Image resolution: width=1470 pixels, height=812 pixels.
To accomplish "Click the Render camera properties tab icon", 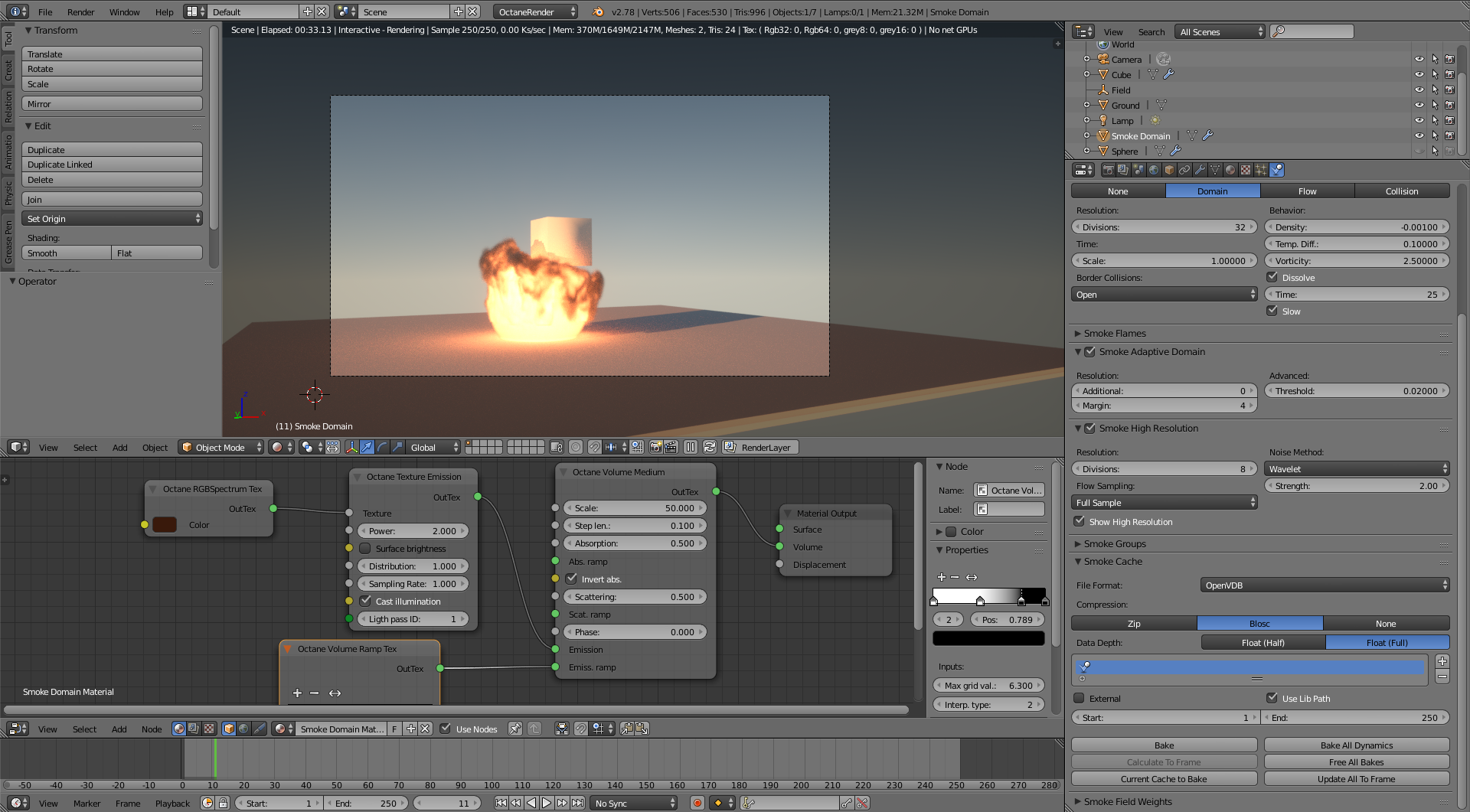I will point(1108,170).
